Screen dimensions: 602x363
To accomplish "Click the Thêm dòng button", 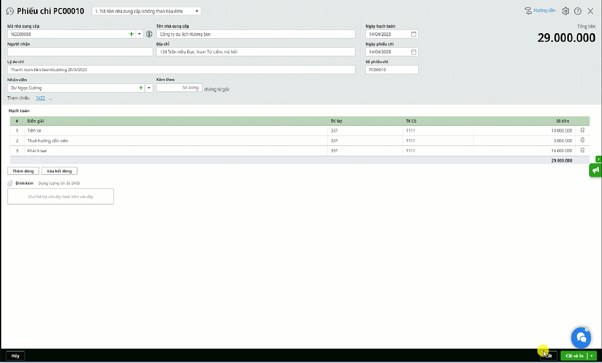I will click(23, 171).
